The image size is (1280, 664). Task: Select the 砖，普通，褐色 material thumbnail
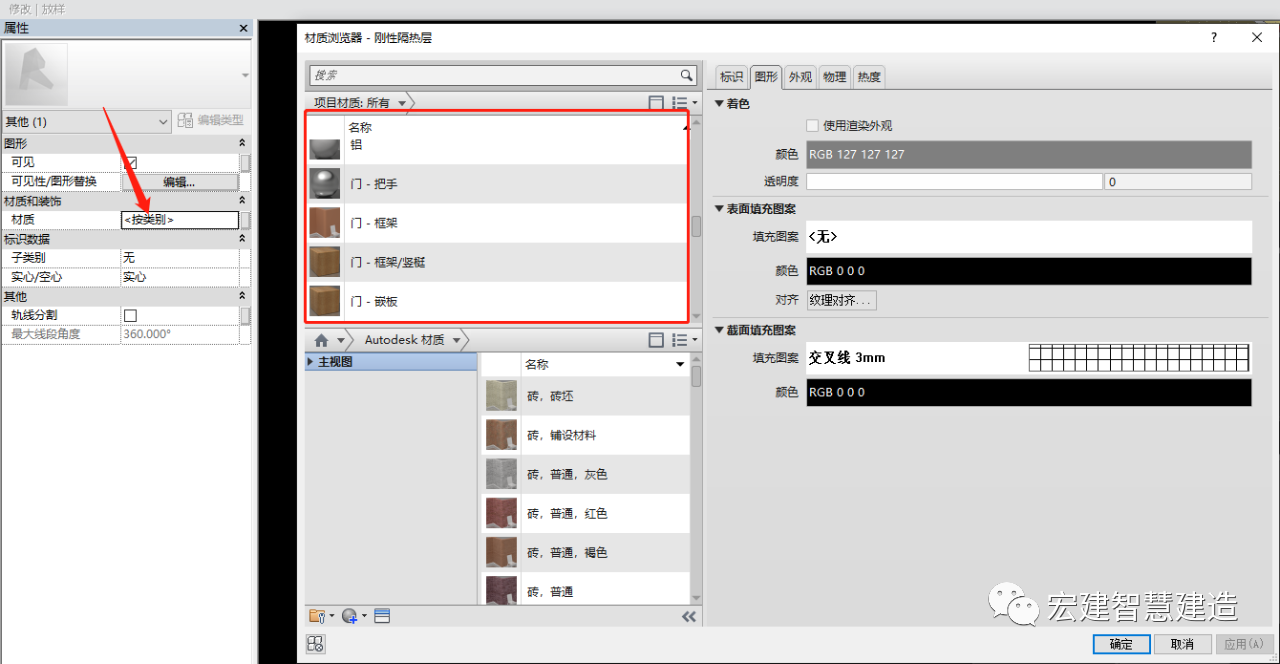point(500,552)
